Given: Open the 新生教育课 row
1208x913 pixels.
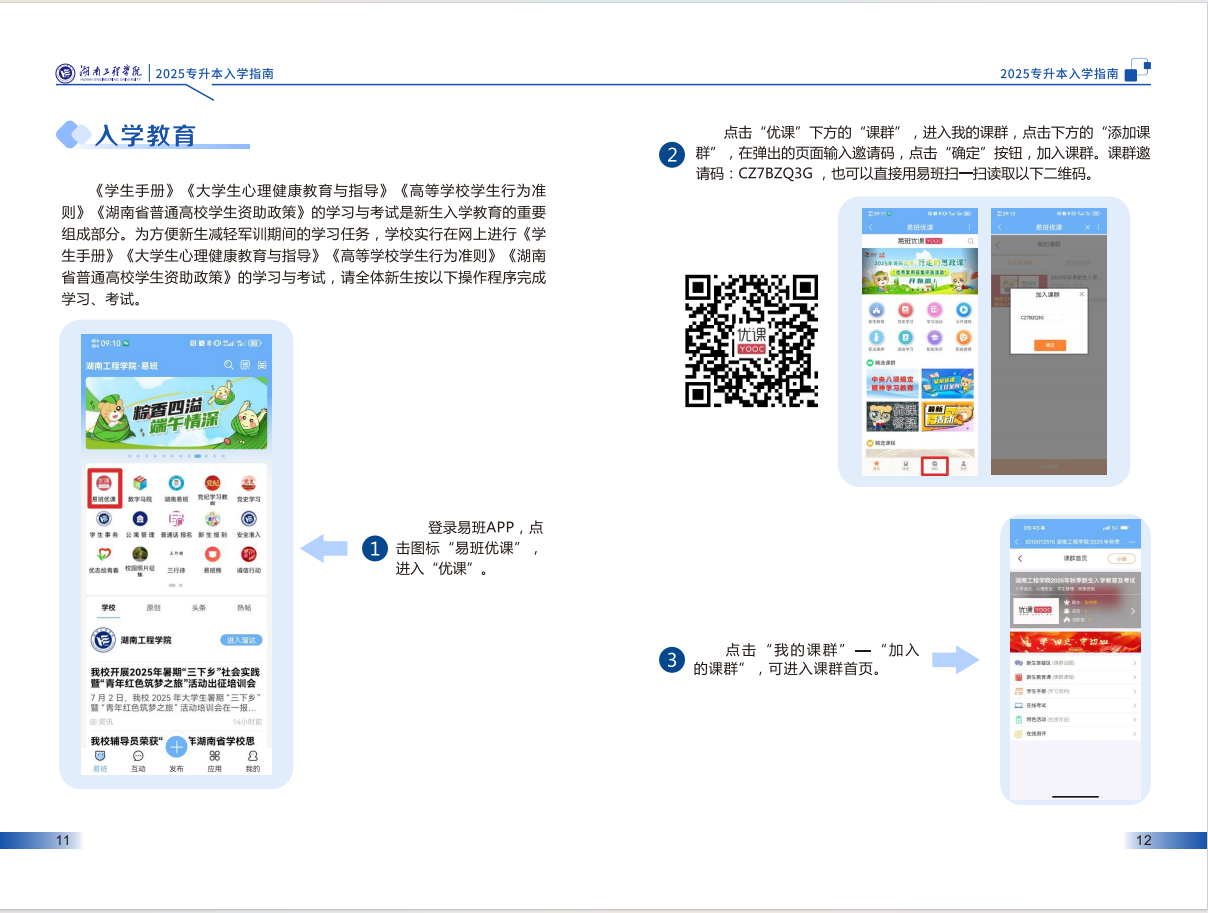Looking at the screenshot, I should pyautogui.click(x=1076, y=677).
